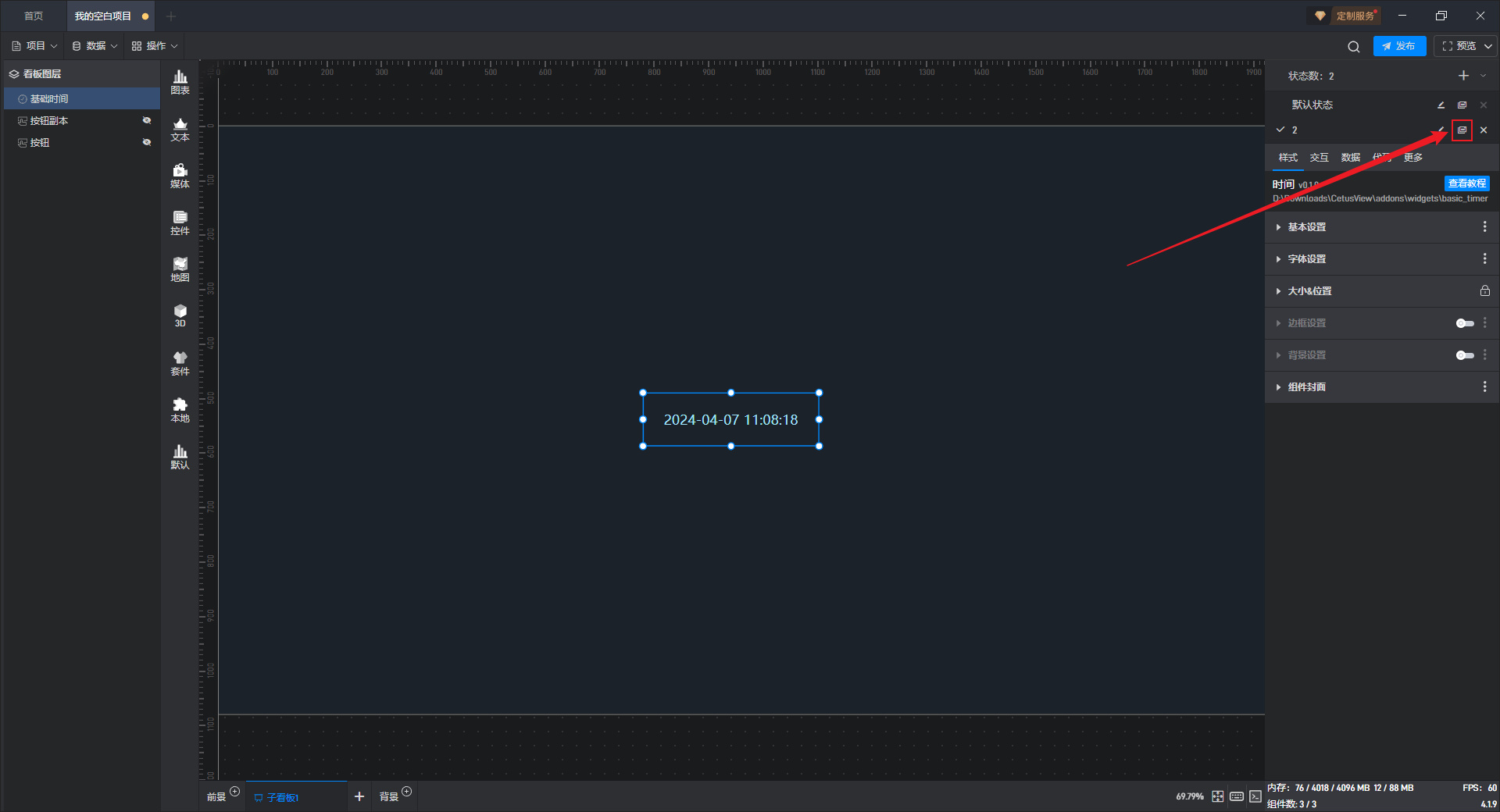Click the plus circle beside 前景
The height and width of the screenshot is (812, 1500).
point(234,792)
